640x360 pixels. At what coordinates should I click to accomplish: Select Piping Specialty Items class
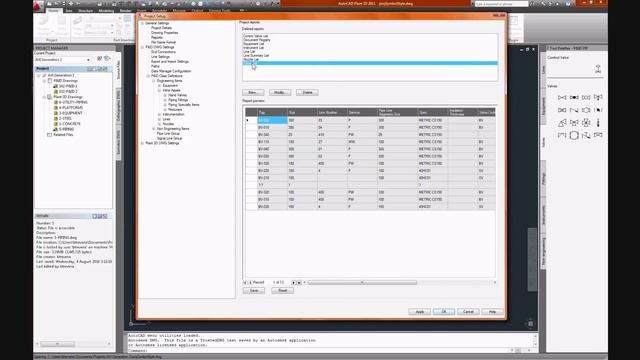(x=184, y=104)
